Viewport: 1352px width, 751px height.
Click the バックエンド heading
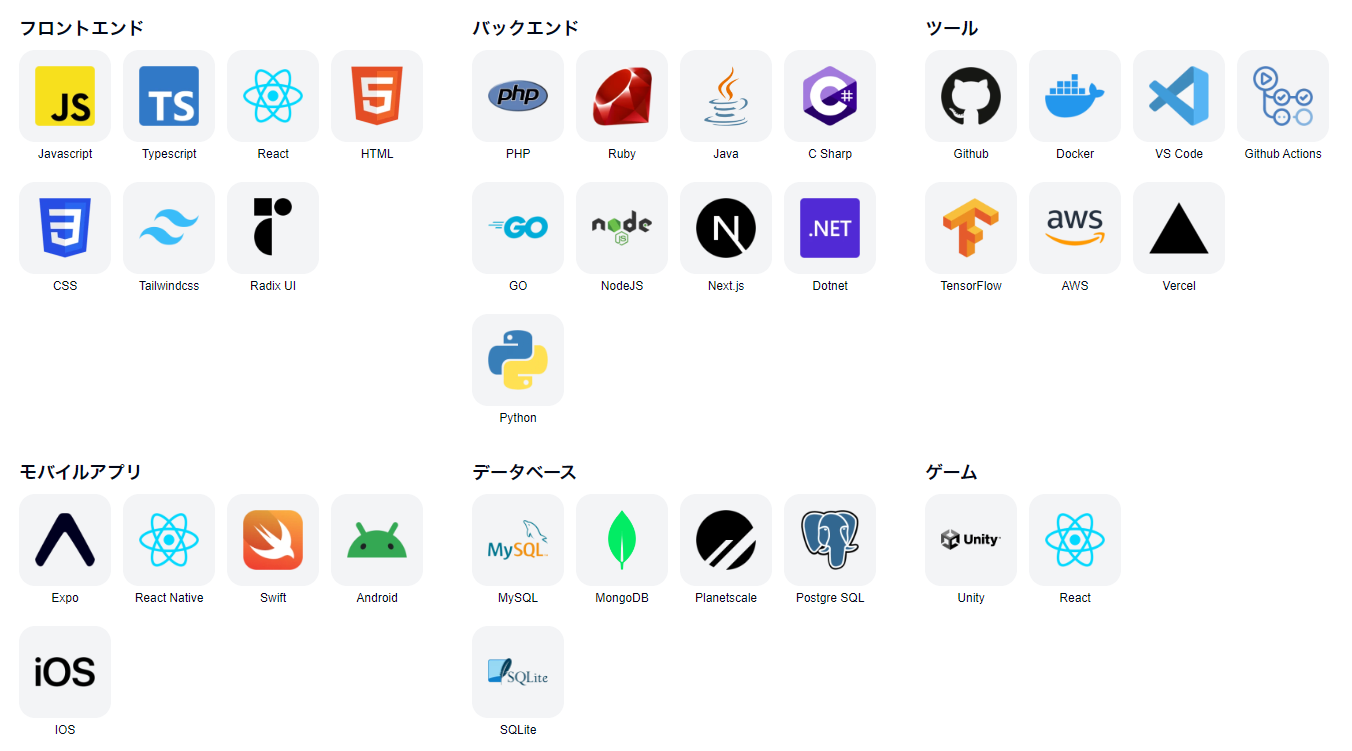click(x=526, y=28)
